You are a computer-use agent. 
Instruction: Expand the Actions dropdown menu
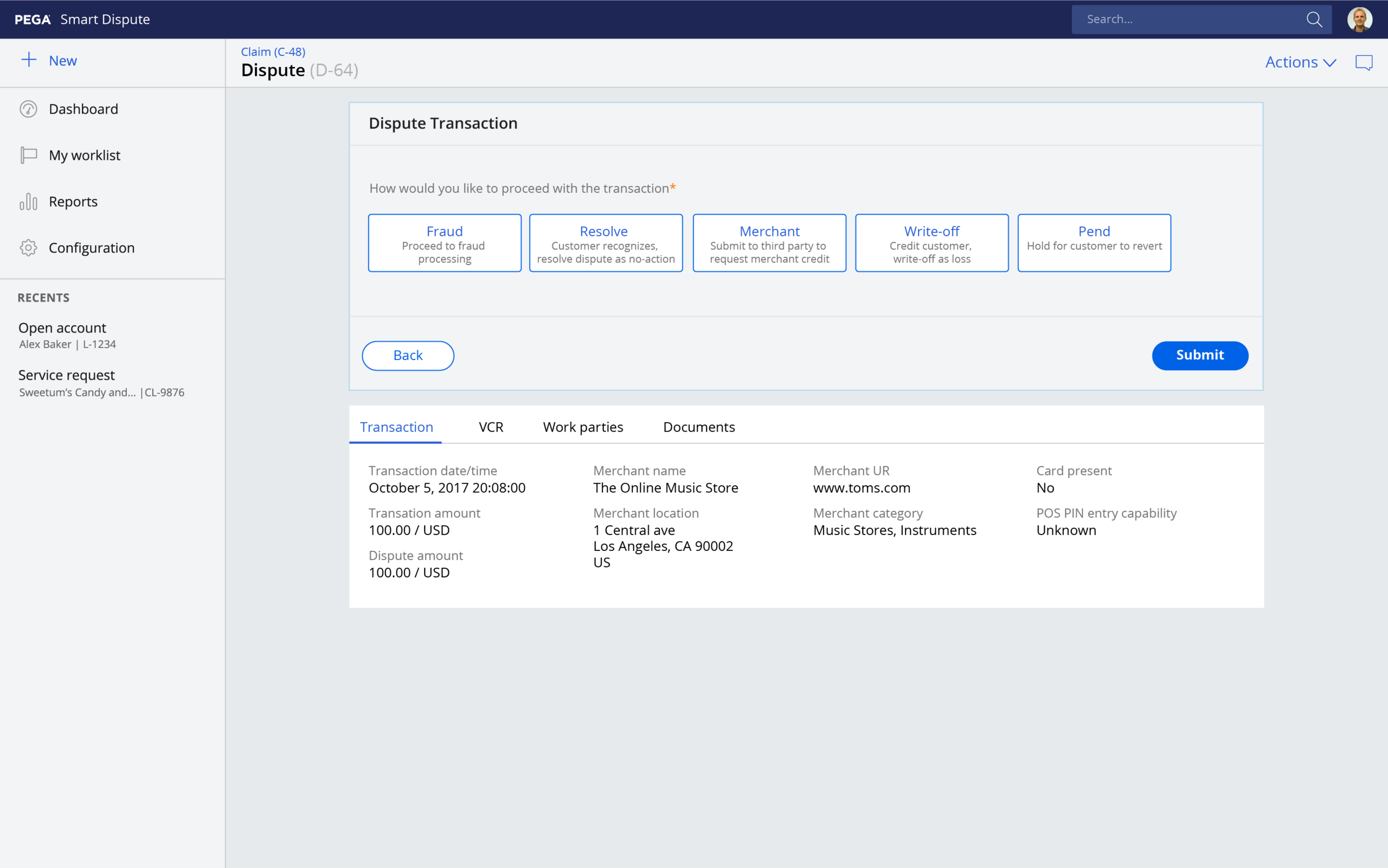[x=1300, y=62]
